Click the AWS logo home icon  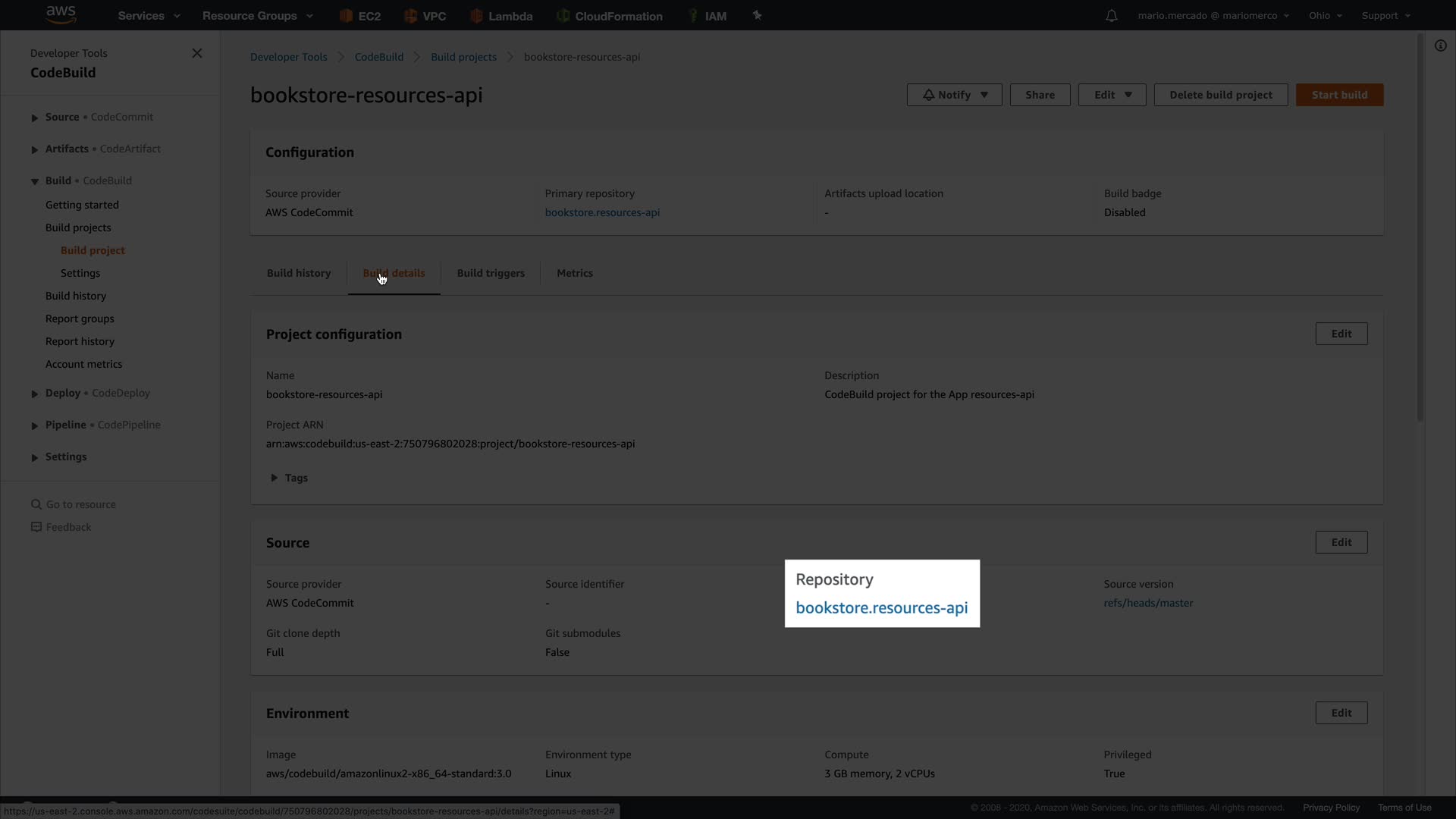[61, 14]
